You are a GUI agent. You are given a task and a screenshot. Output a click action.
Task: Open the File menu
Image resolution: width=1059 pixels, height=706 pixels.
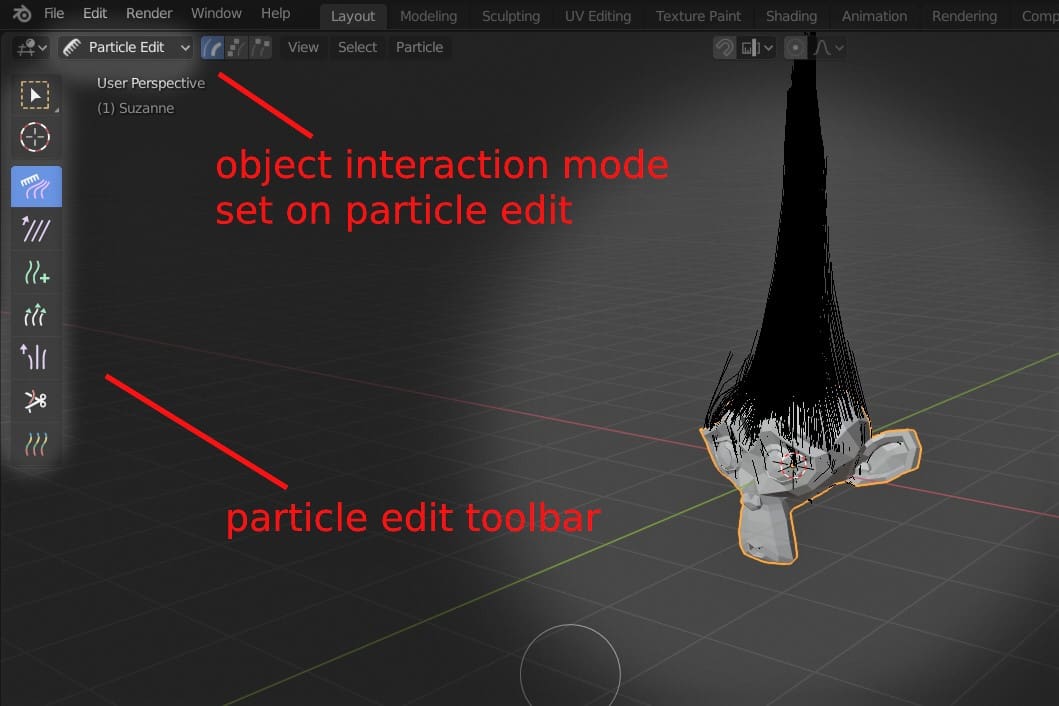[x=53, y=14]
